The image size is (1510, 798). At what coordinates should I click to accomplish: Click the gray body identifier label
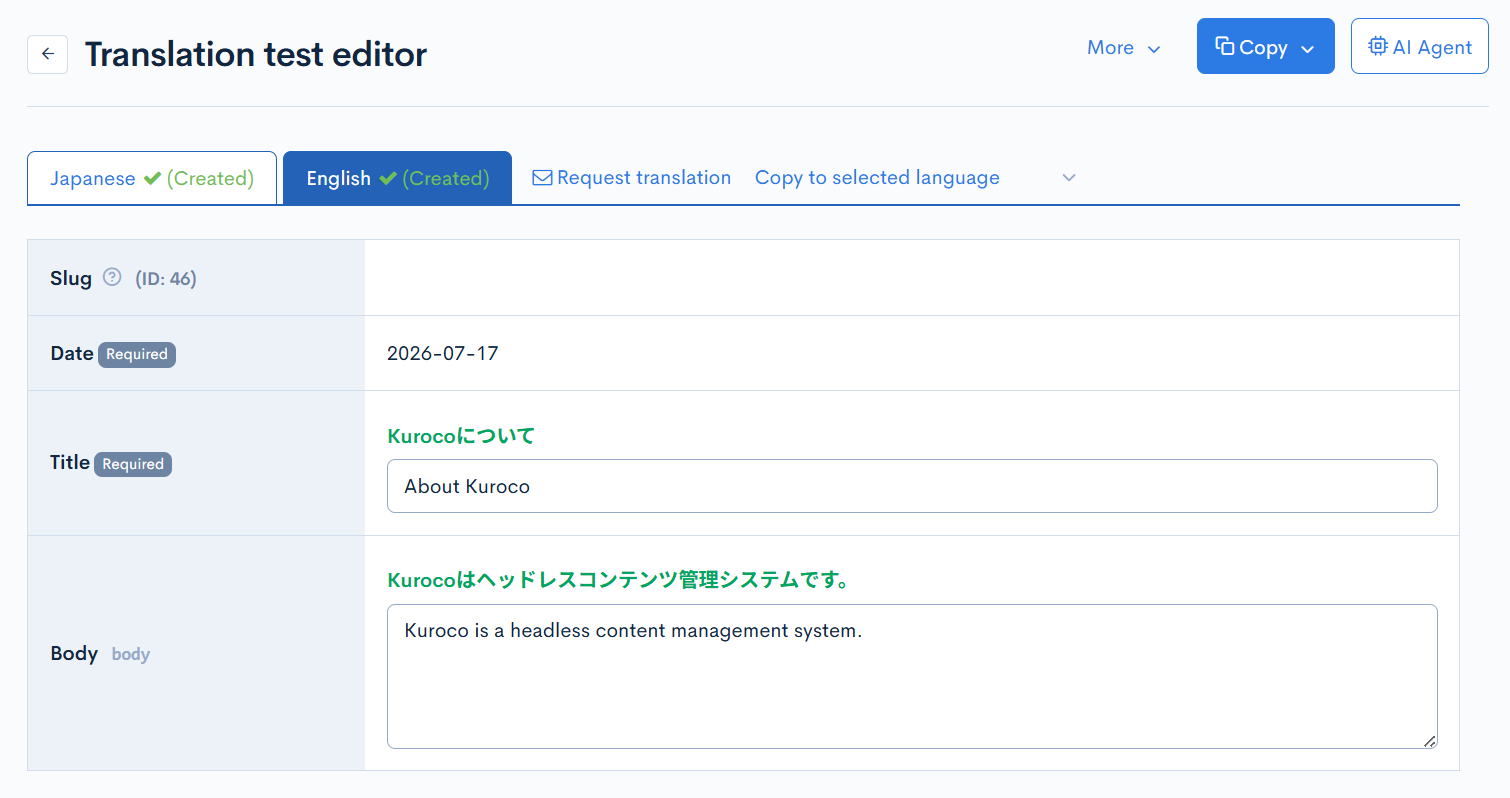tap(130, 654)
